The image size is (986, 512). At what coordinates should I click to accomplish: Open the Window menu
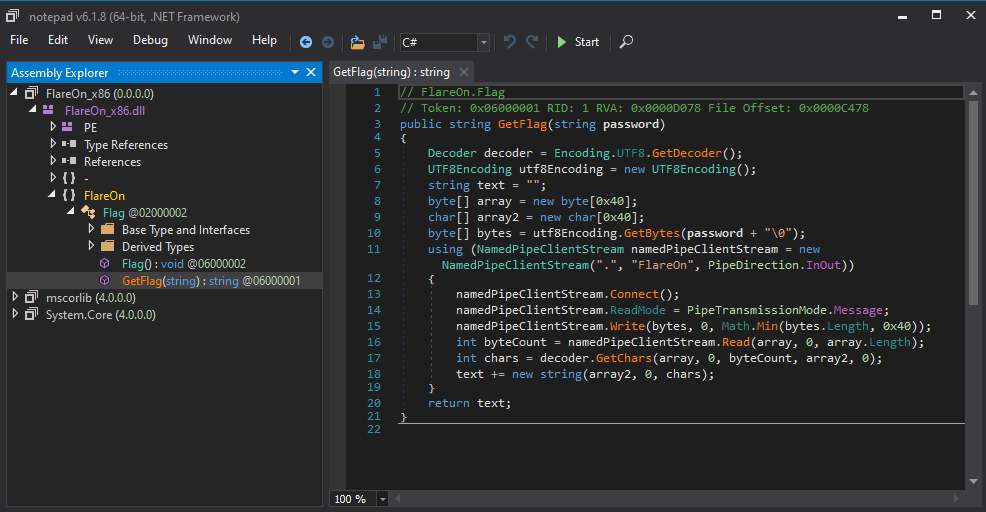pyautogui.click(x=210, y=40)
